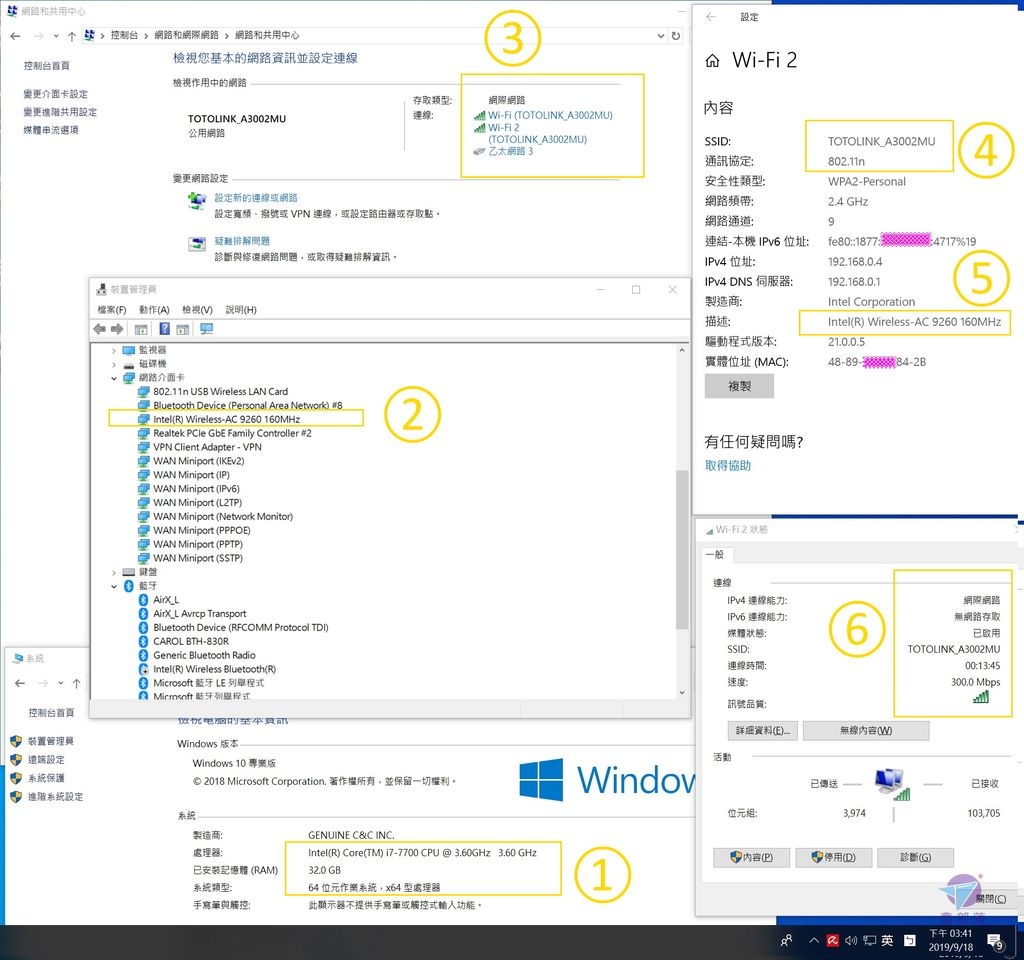Open the Wi-Fi (TOTOLINK_A3002MU) connection link
The width and height of the screenshot is (1024, 960).
coord(550,116)
